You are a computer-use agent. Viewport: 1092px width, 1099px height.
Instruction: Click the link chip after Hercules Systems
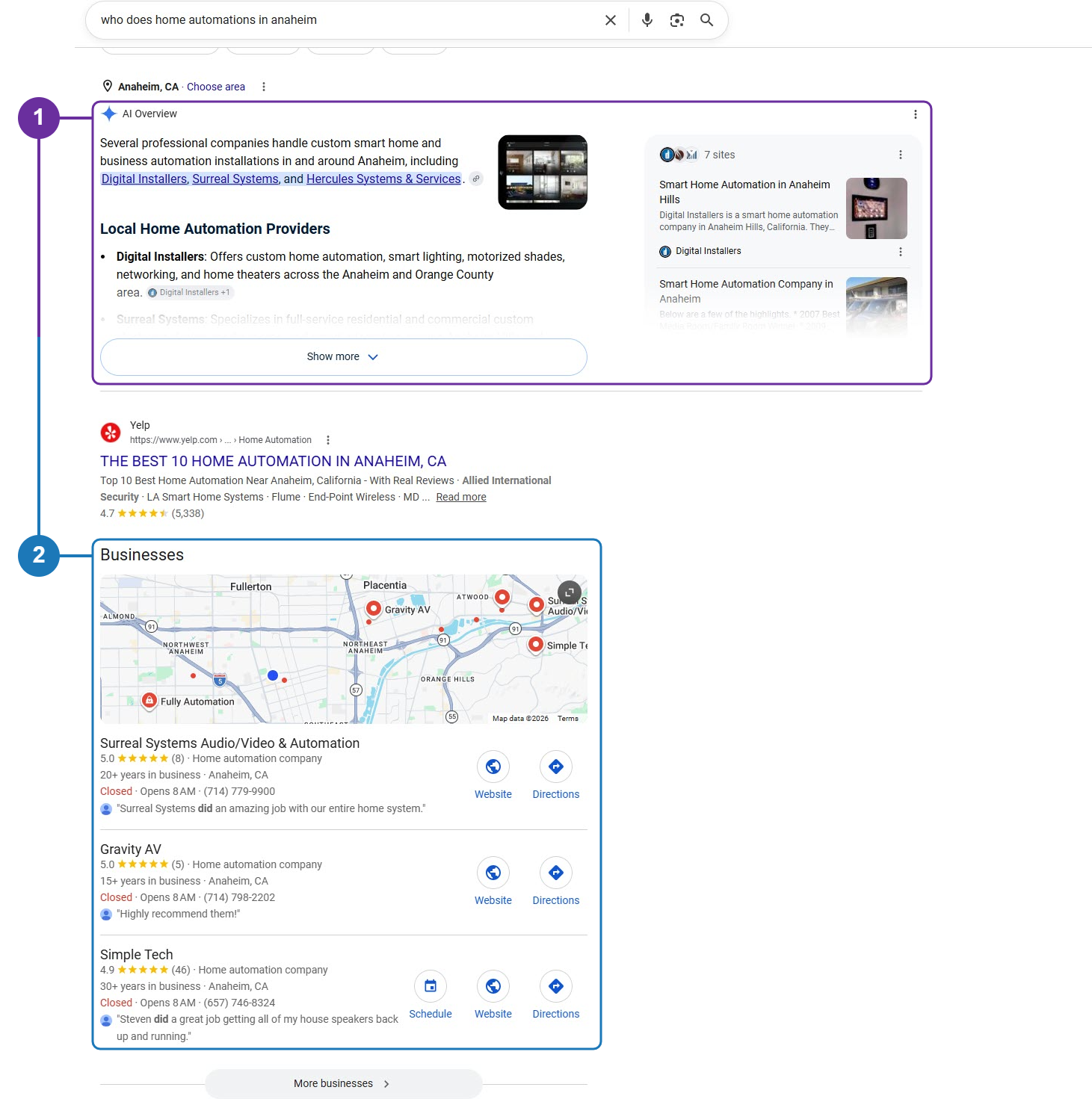pos(476,179)
